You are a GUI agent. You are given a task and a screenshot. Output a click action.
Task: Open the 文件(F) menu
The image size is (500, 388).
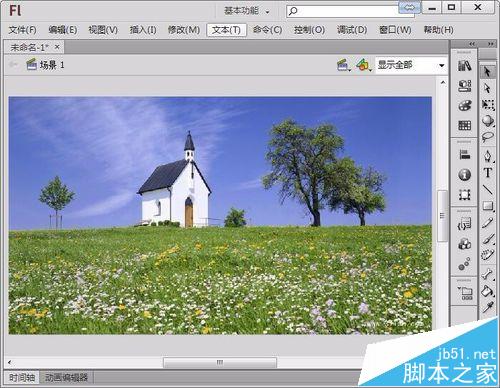point(22,30)
